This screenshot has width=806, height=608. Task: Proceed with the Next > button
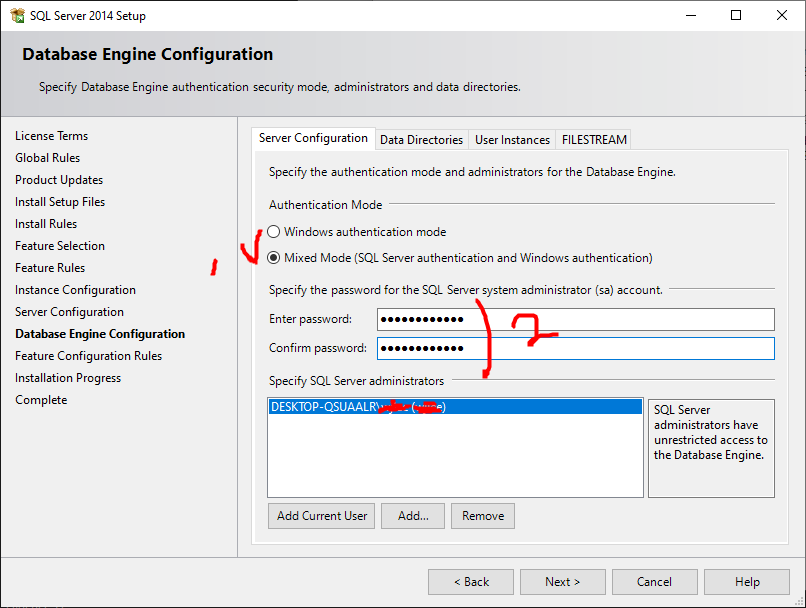[x=562, y=582]
